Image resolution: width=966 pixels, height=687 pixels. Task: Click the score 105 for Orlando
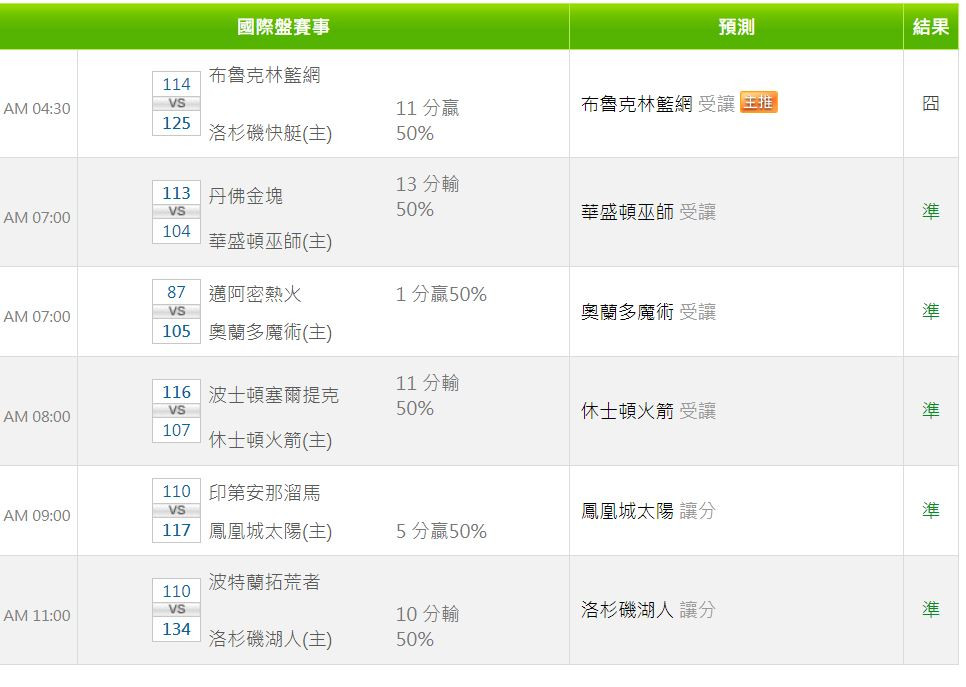click(x=176, y=331)
